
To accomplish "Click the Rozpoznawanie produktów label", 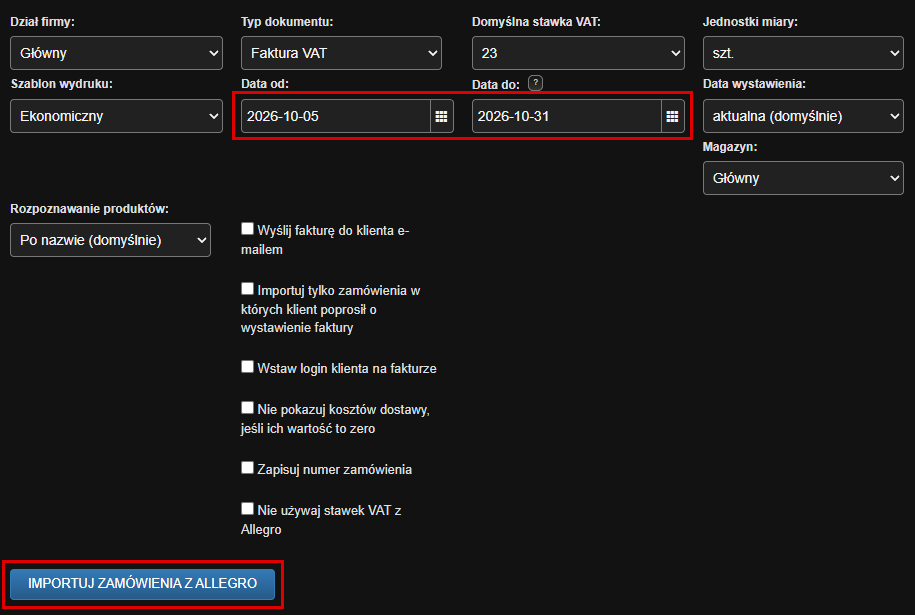I will click(x=89, y=209).
